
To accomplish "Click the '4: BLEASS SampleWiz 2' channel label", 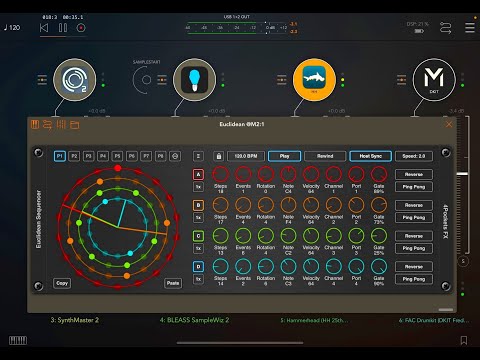I will pyautogui.click(x=194, y=320).
